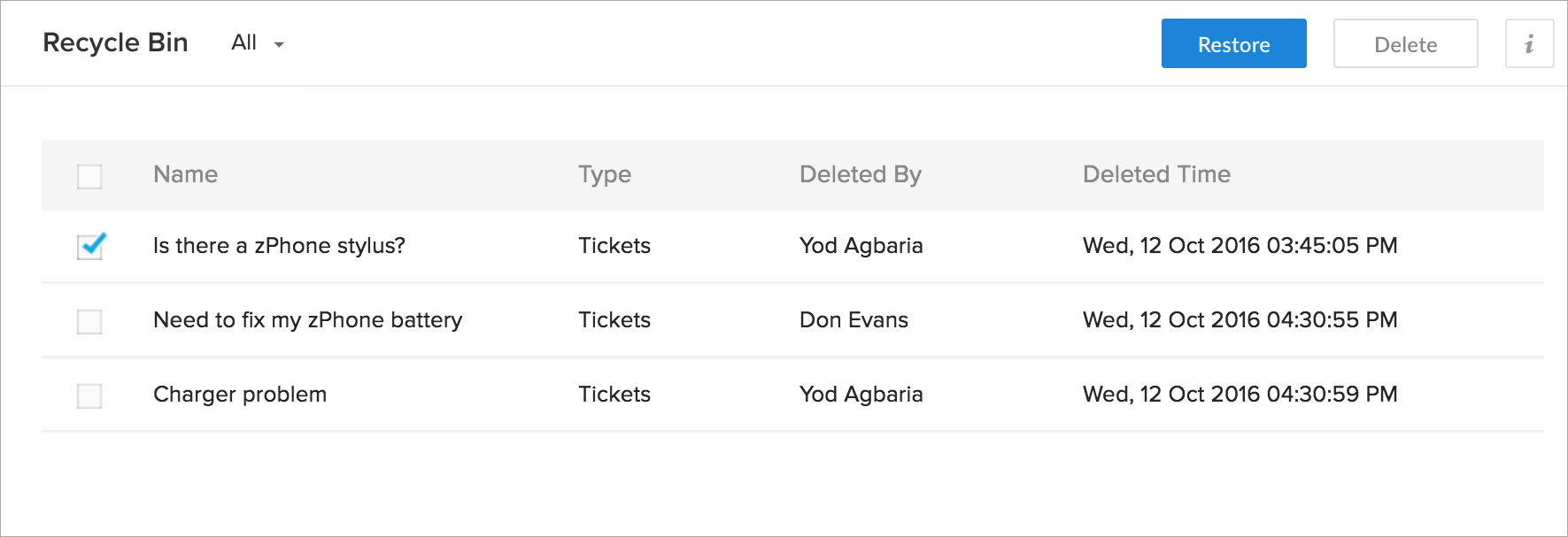The width and height of the screenshot is (1568, 537).
Task: Open "Is there a zPhone stylus?" ticket
Action: (x=279, y=246)
